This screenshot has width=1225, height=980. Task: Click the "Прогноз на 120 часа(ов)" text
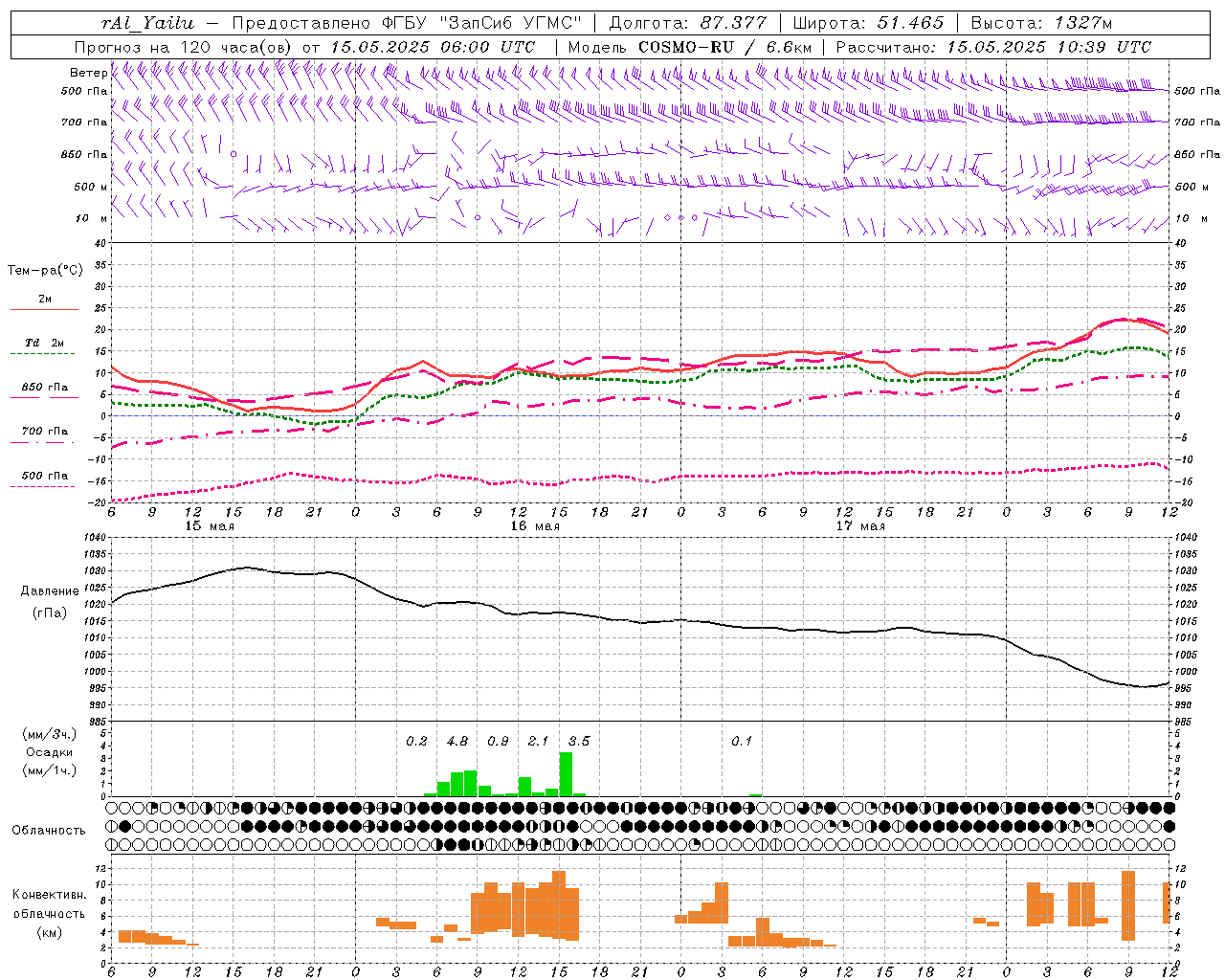(x=185, y=47)
